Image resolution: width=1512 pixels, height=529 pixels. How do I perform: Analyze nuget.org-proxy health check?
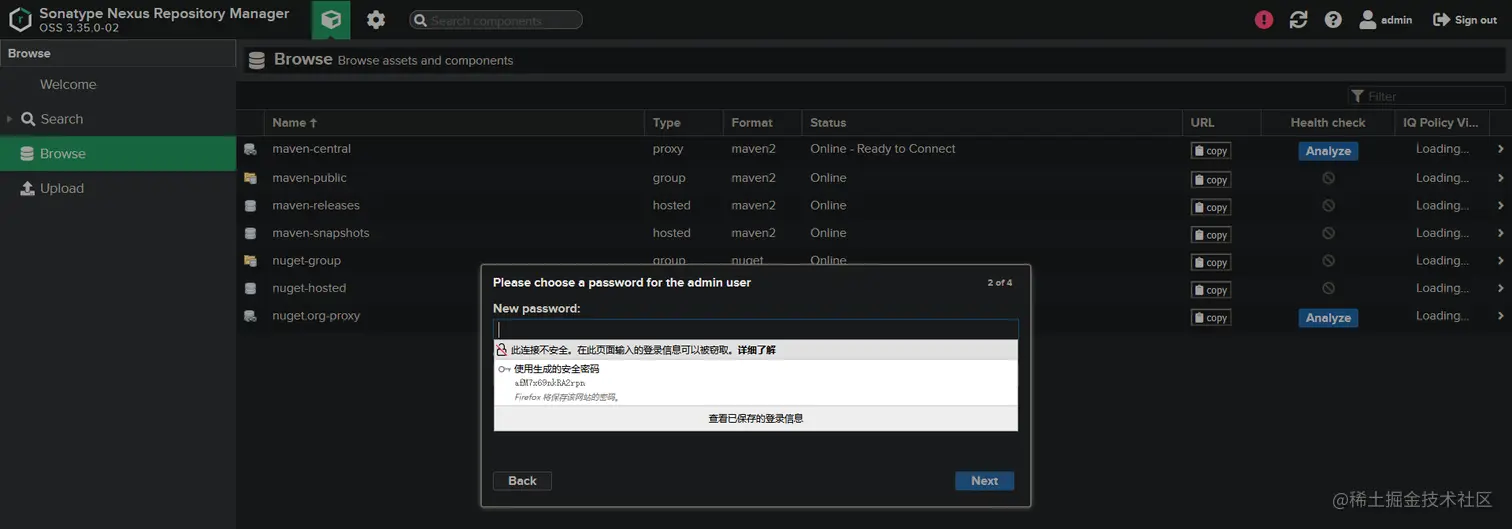[x=1328, y=318]
